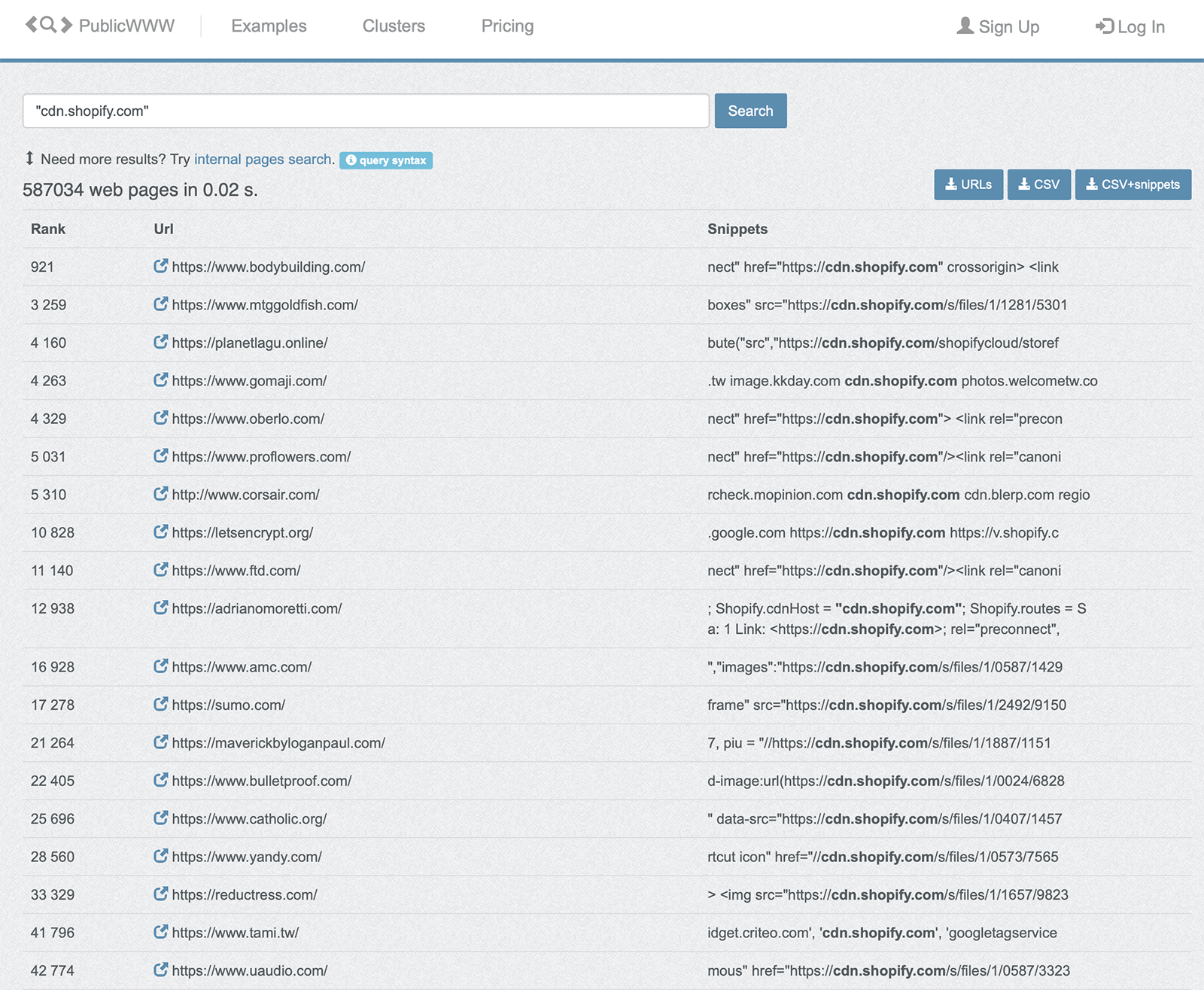The image size is (1204, 990).
Task: Open external link icon for oberlo.com
Action: [x=160, y=418]
